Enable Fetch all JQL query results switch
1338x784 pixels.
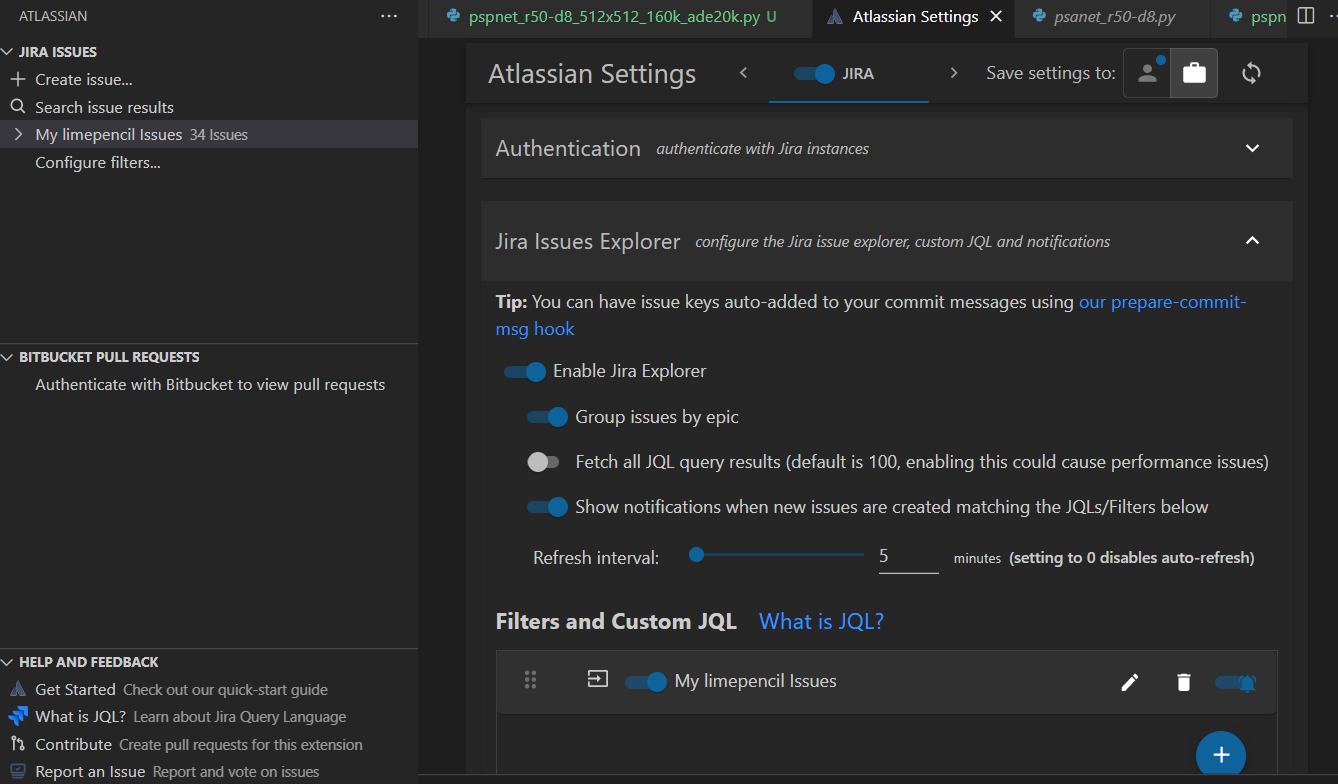click(x=544, y=462)
